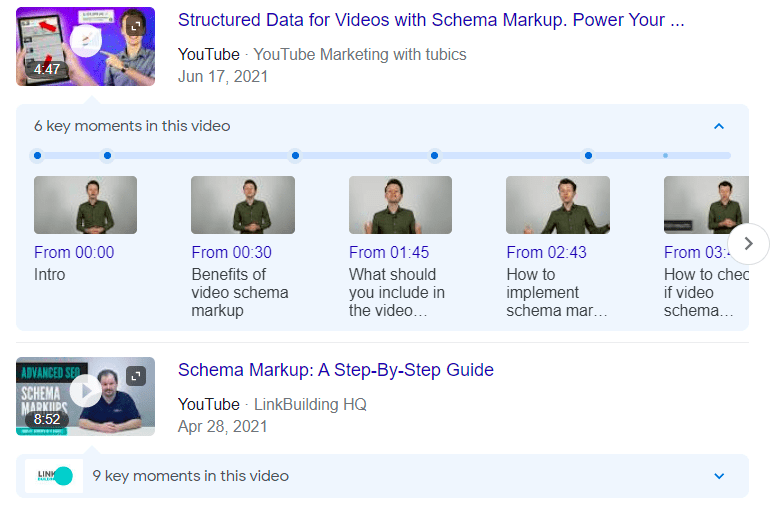776x509 pixels.
Task: Click the tubics video thumbnail with 4:47 duration
Action: (86, 47)
